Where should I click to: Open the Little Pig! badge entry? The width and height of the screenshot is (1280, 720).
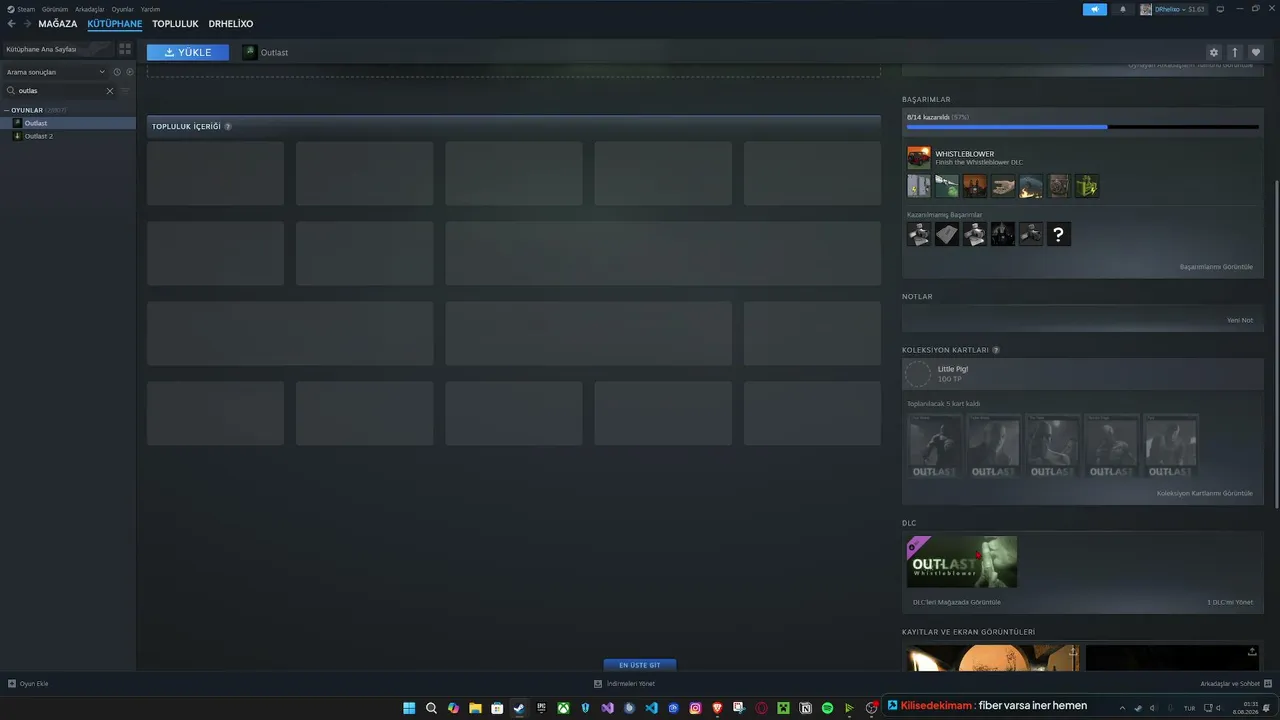(x=1083, y=374)
